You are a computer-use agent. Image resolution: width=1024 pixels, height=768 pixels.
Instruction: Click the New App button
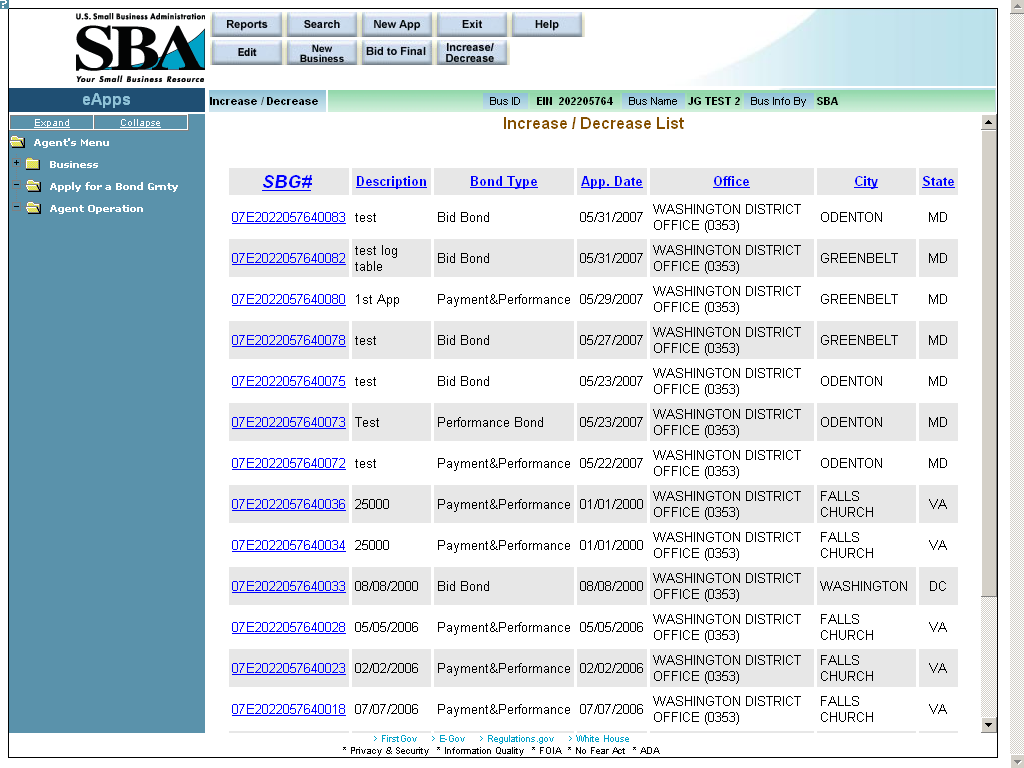coord(397,24)
